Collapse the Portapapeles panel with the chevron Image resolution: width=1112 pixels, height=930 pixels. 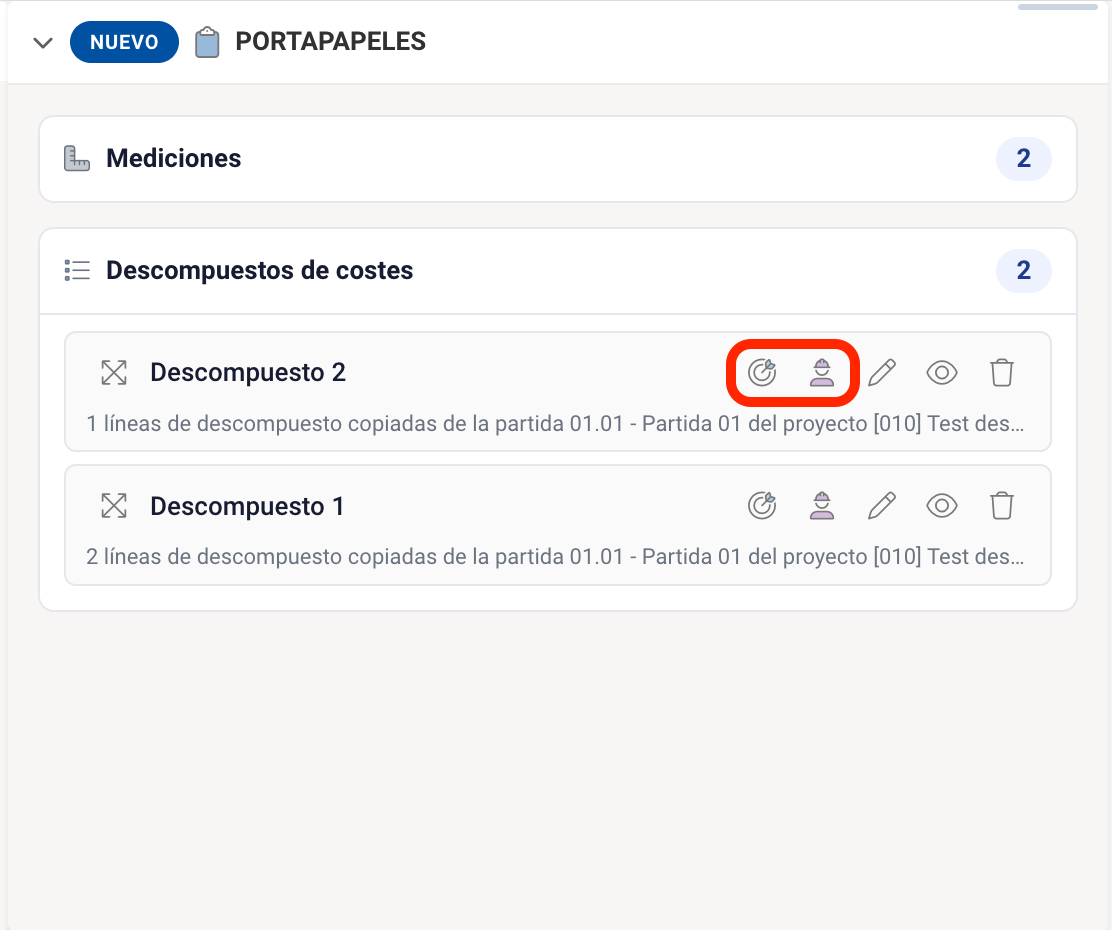point(42,43)
